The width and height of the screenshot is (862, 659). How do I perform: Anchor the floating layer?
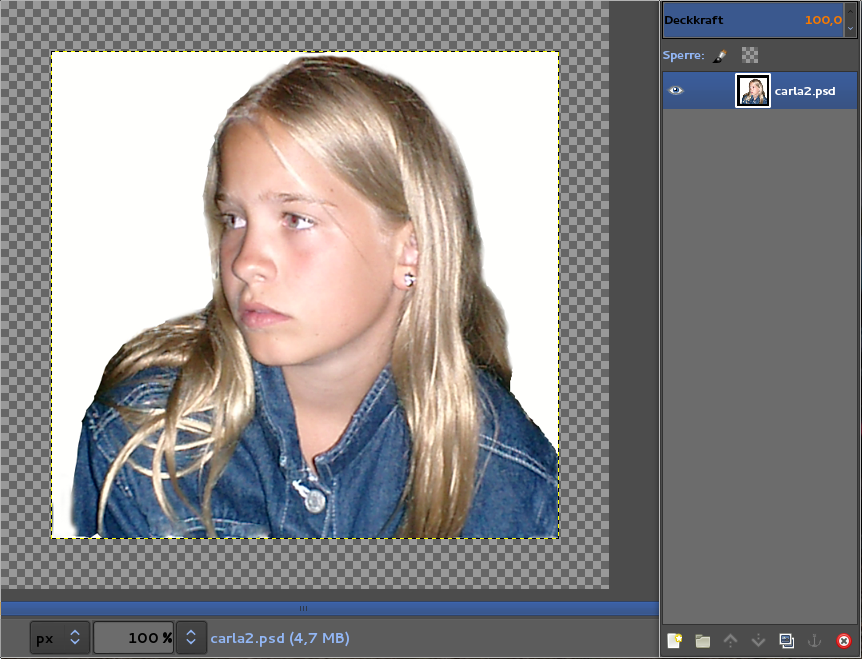point(814,641)
